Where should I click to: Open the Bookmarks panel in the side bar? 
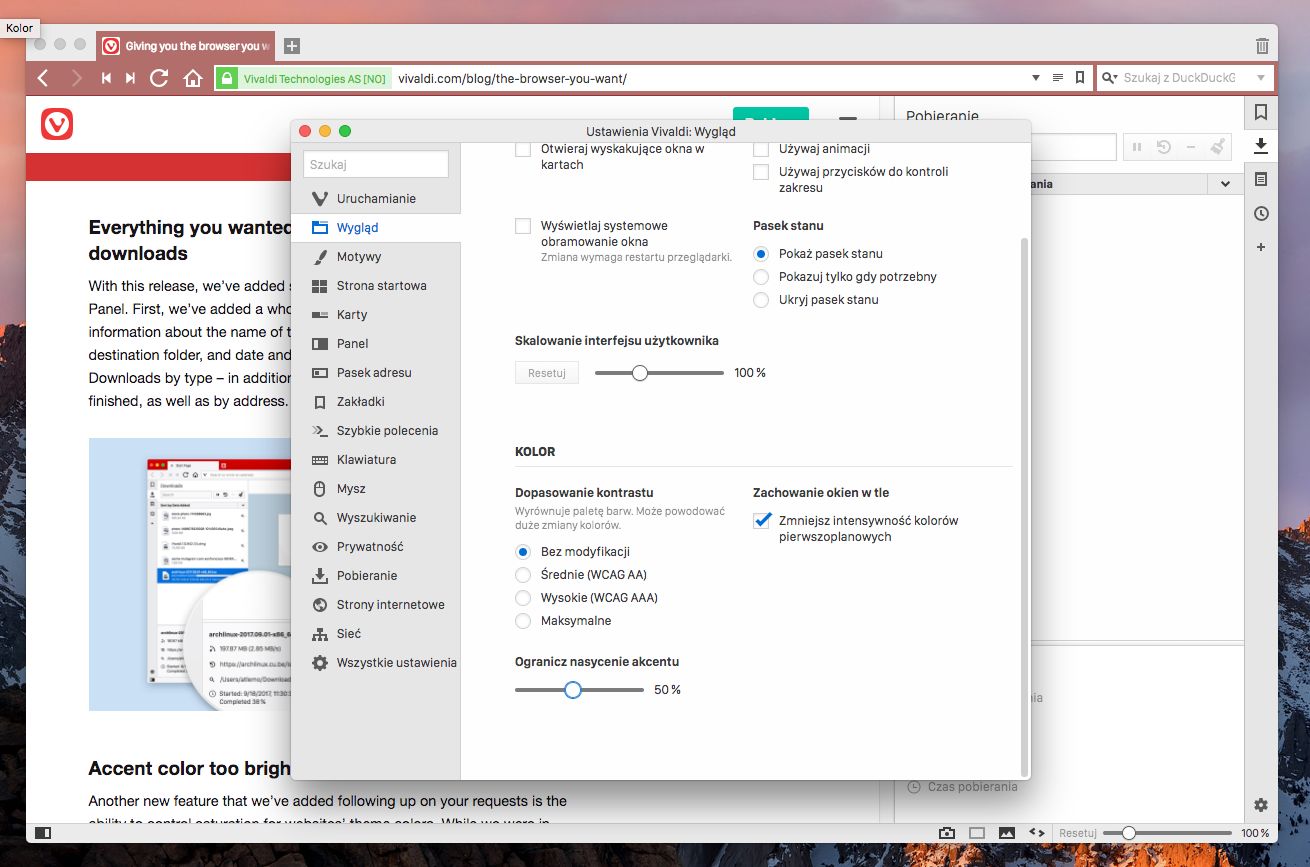pos(1261,112)
